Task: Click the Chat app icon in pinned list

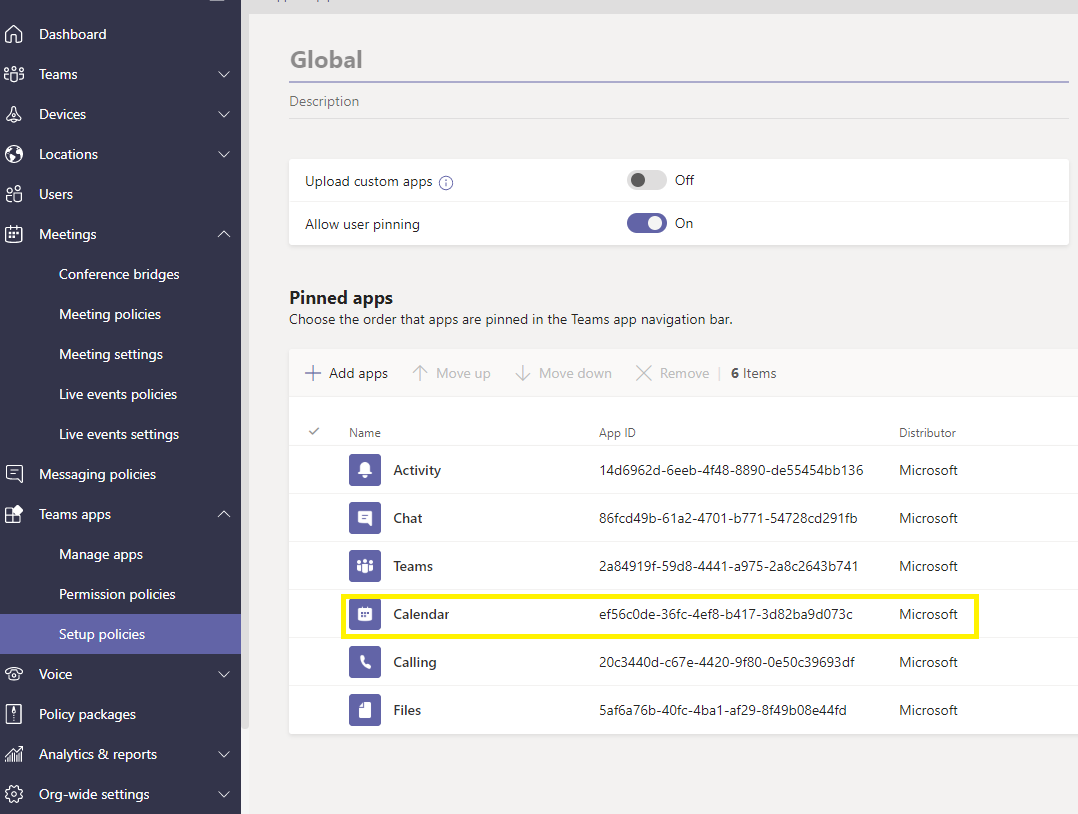Action: tap(365, 518)
